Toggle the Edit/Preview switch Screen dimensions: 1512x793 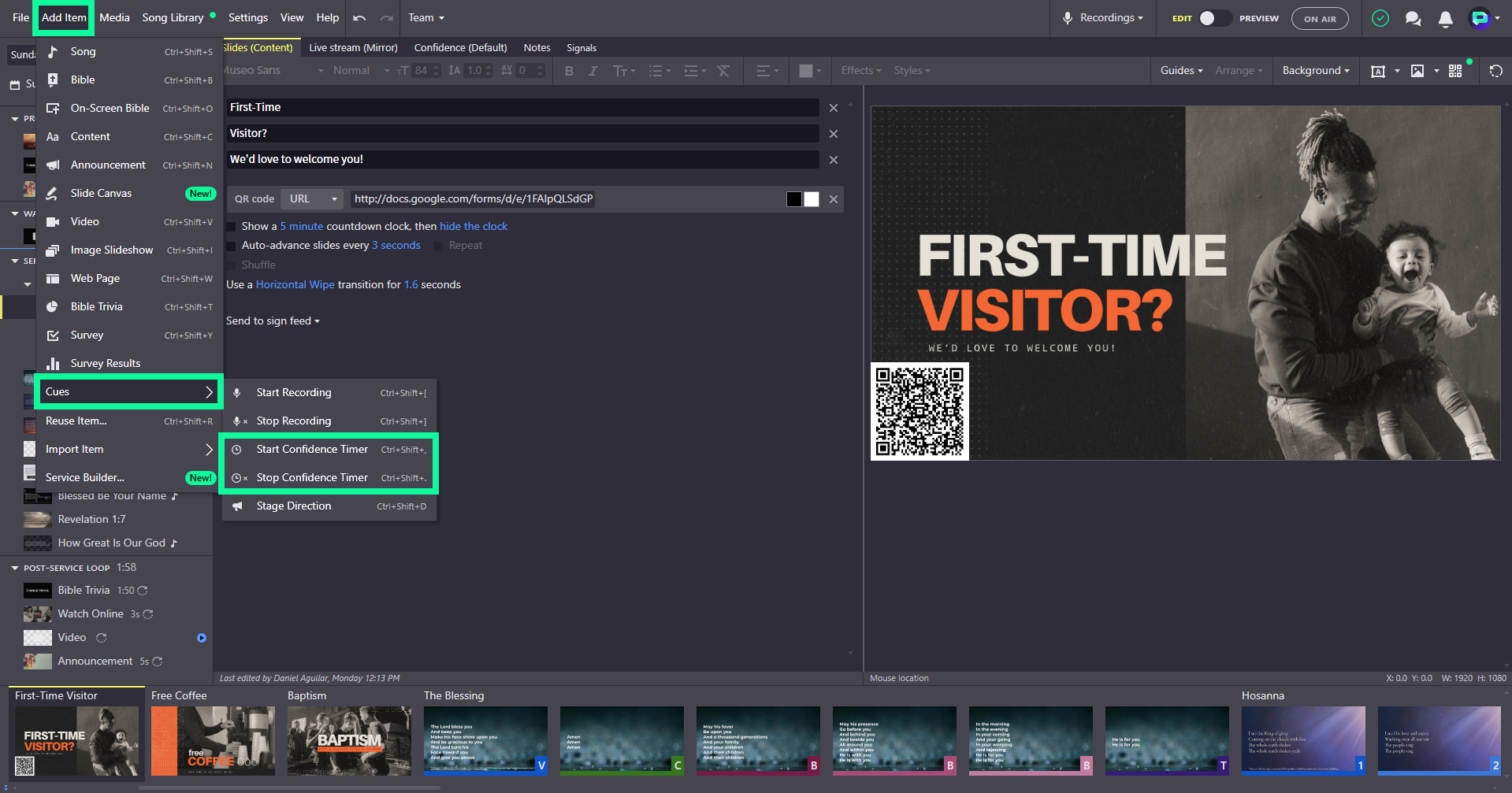point(1214,18)
